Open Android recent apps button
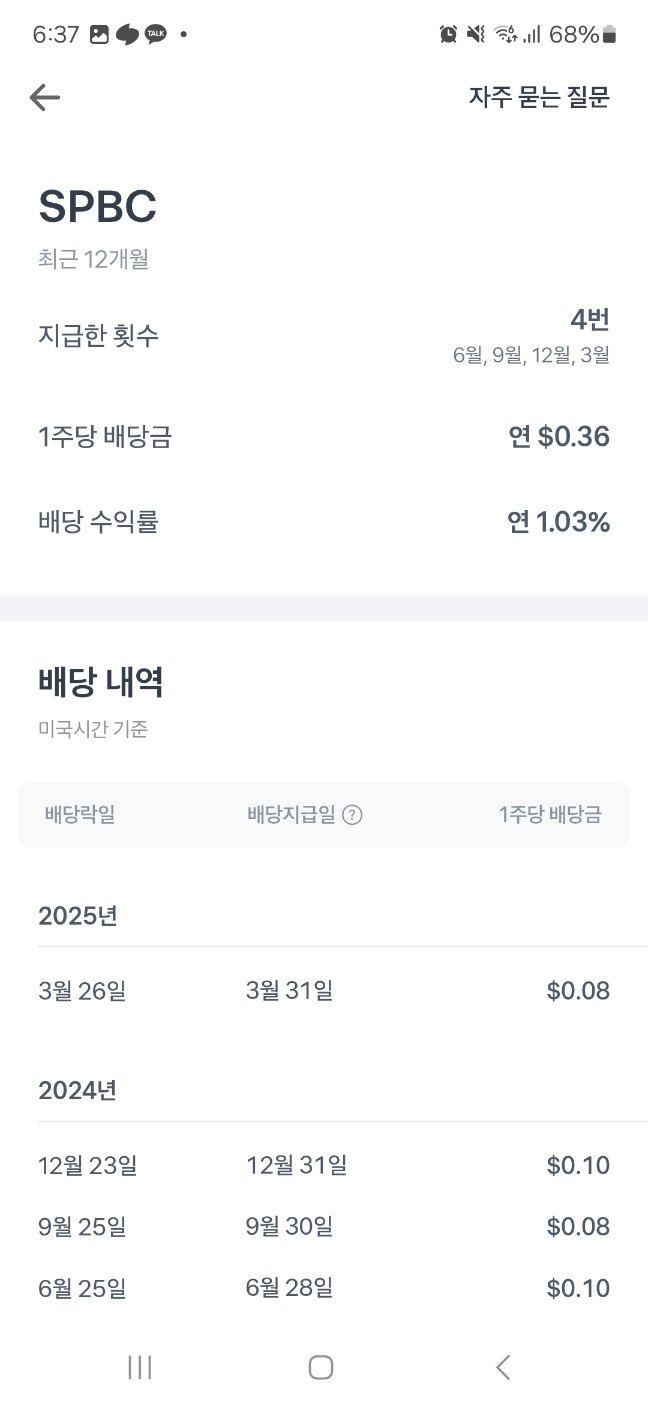The width and height of the screenshot is (648, 1404). [x=140, y=1367]
